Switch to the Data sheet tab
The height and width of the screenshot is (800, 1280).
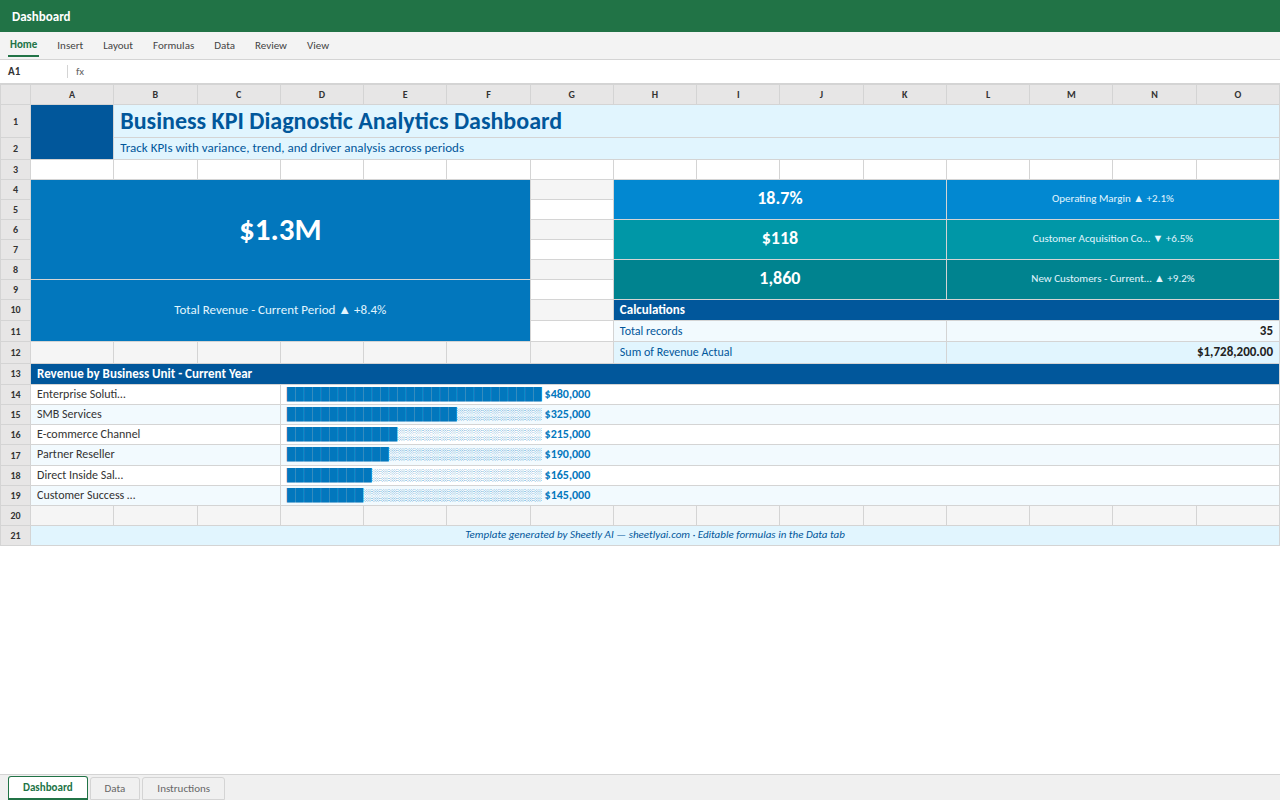point(115,789)
